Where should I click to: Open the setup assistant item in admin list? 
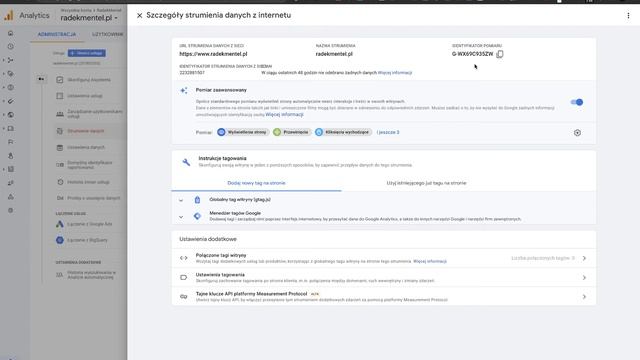pyautogui.click(x=89, y=80)
